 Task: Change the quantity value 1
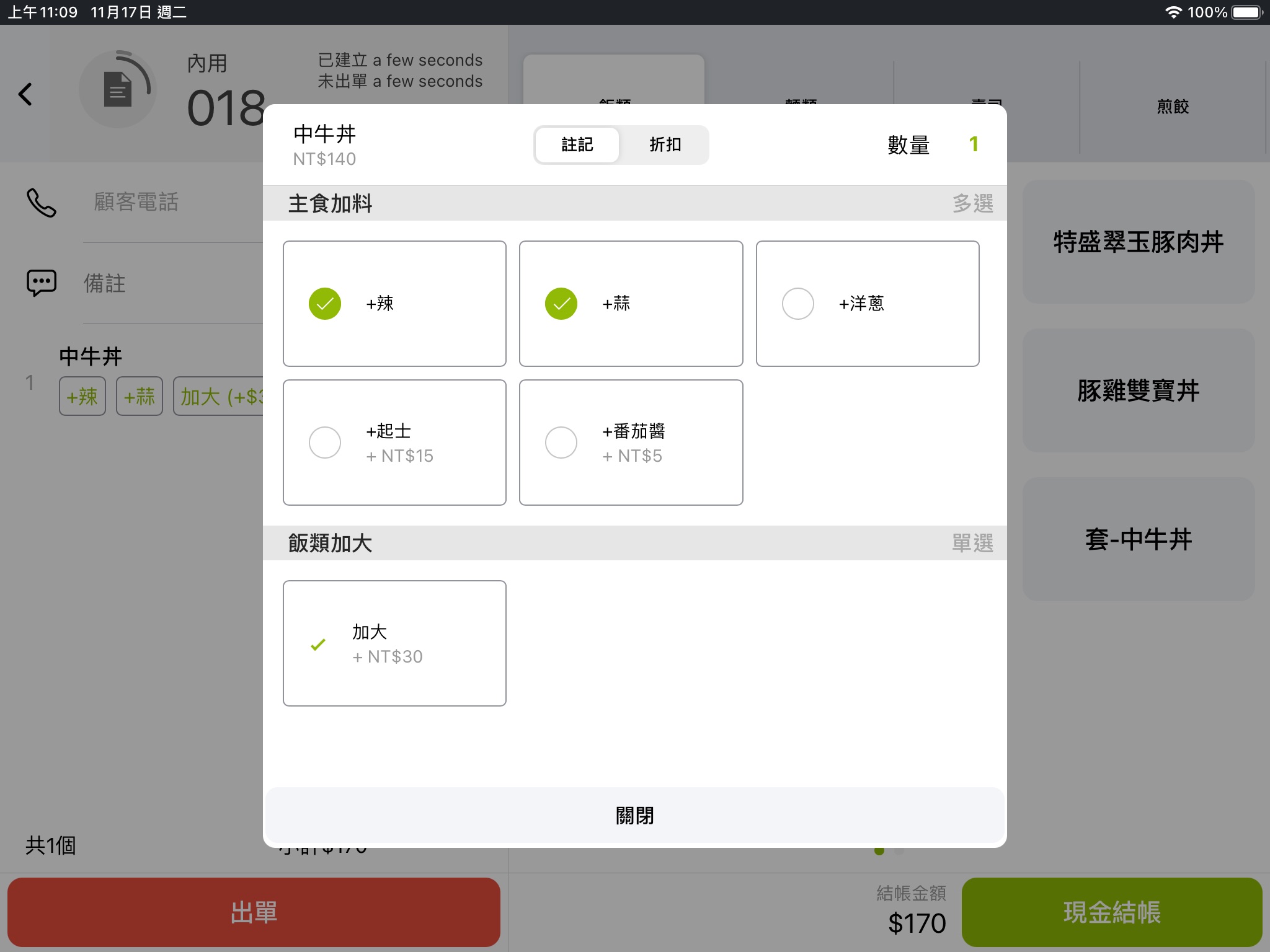click(x=974, y=144)
